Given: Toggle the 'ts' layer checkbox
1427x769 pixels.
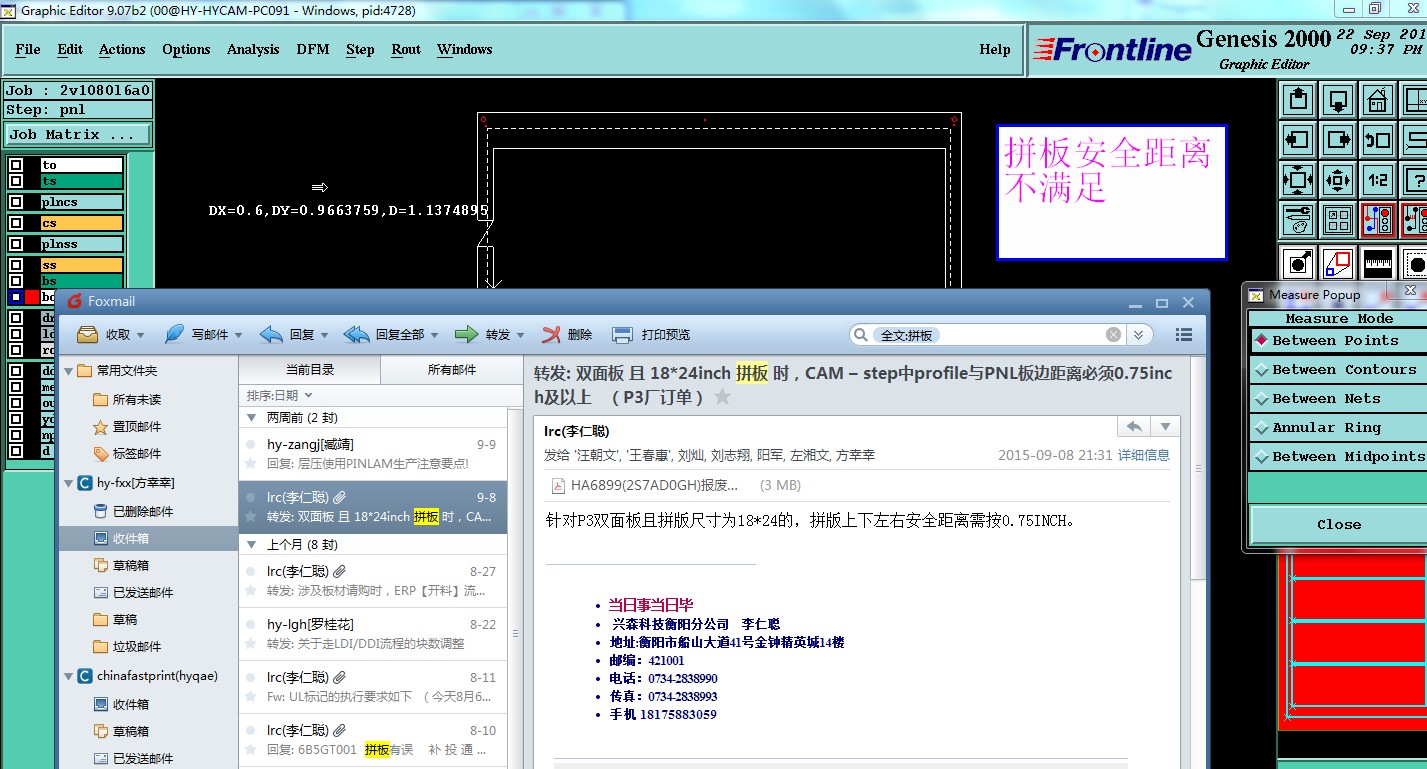Looking at the screenshot, I should point(15,181).
